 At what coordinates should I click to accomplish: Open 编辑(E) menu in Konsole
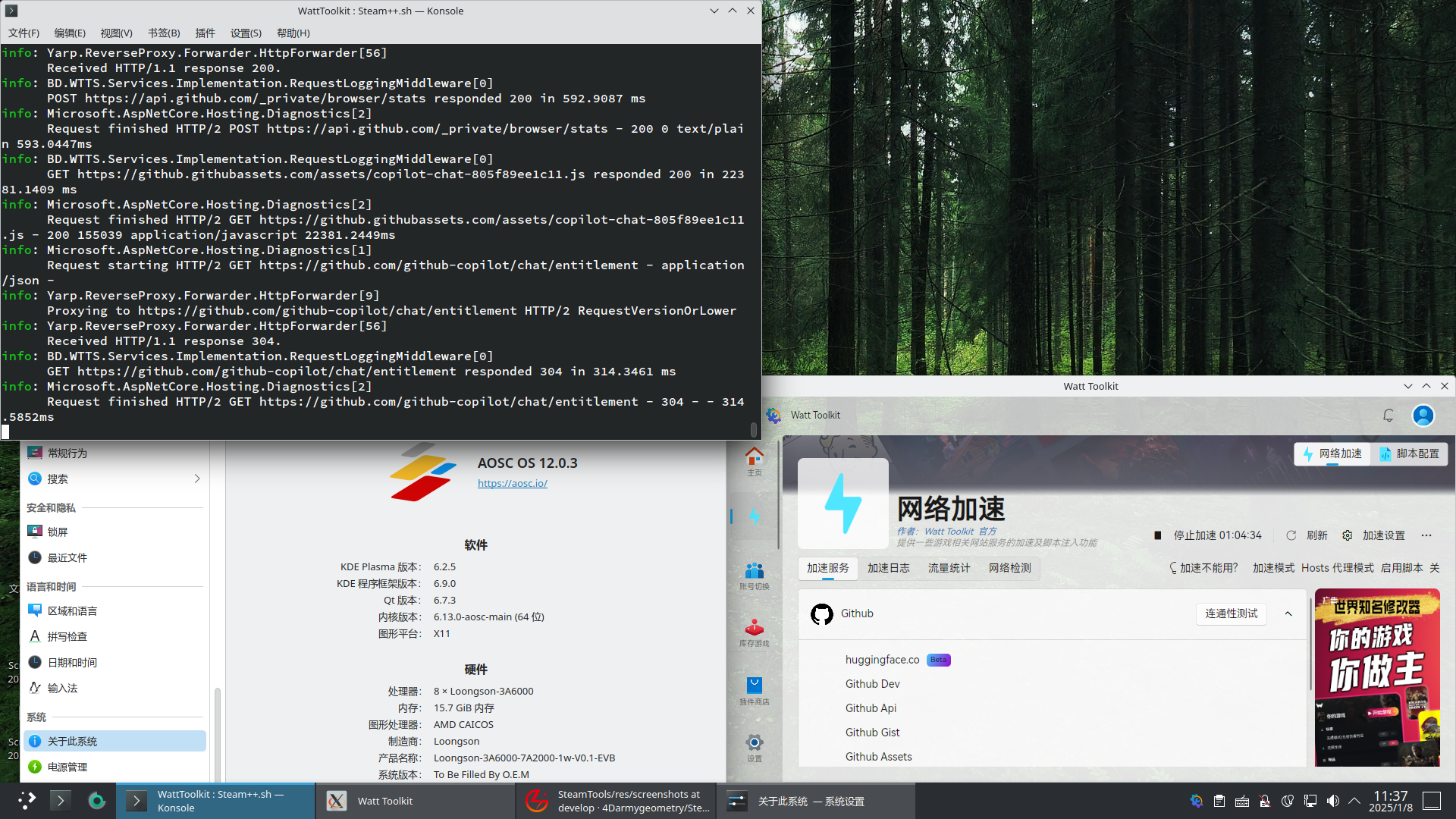(70, 33)
